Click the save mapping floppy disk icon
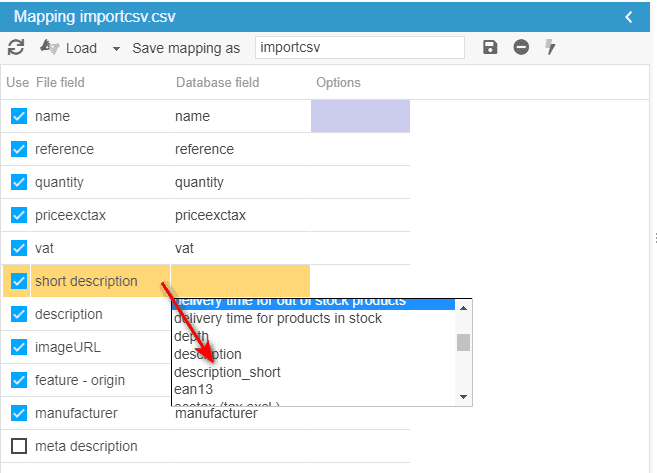Screen dimensions: 657x473 [490, 48]
